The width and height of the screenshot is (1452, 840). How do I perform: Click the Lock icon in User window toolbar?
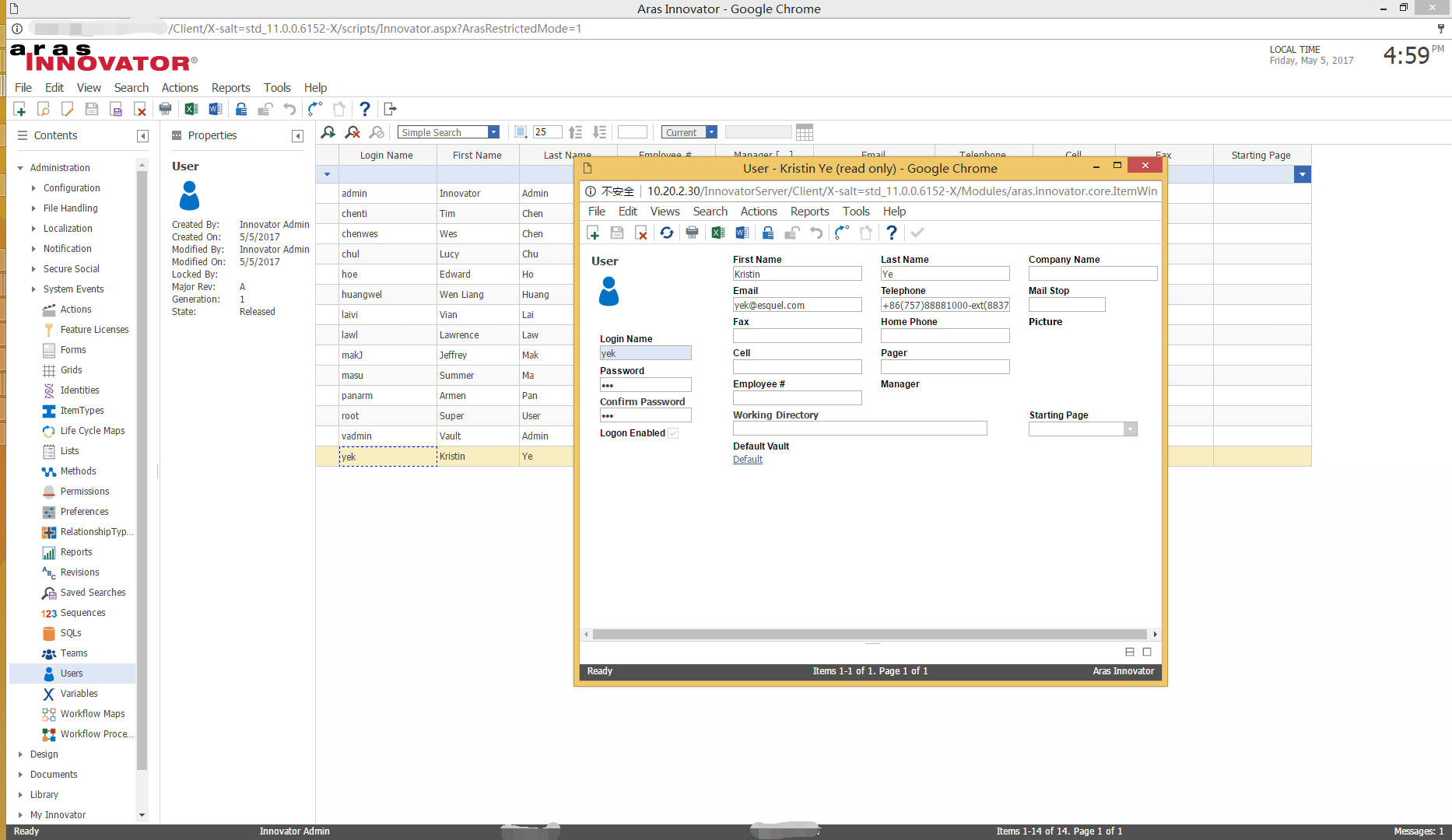click(x=767, y=233)
